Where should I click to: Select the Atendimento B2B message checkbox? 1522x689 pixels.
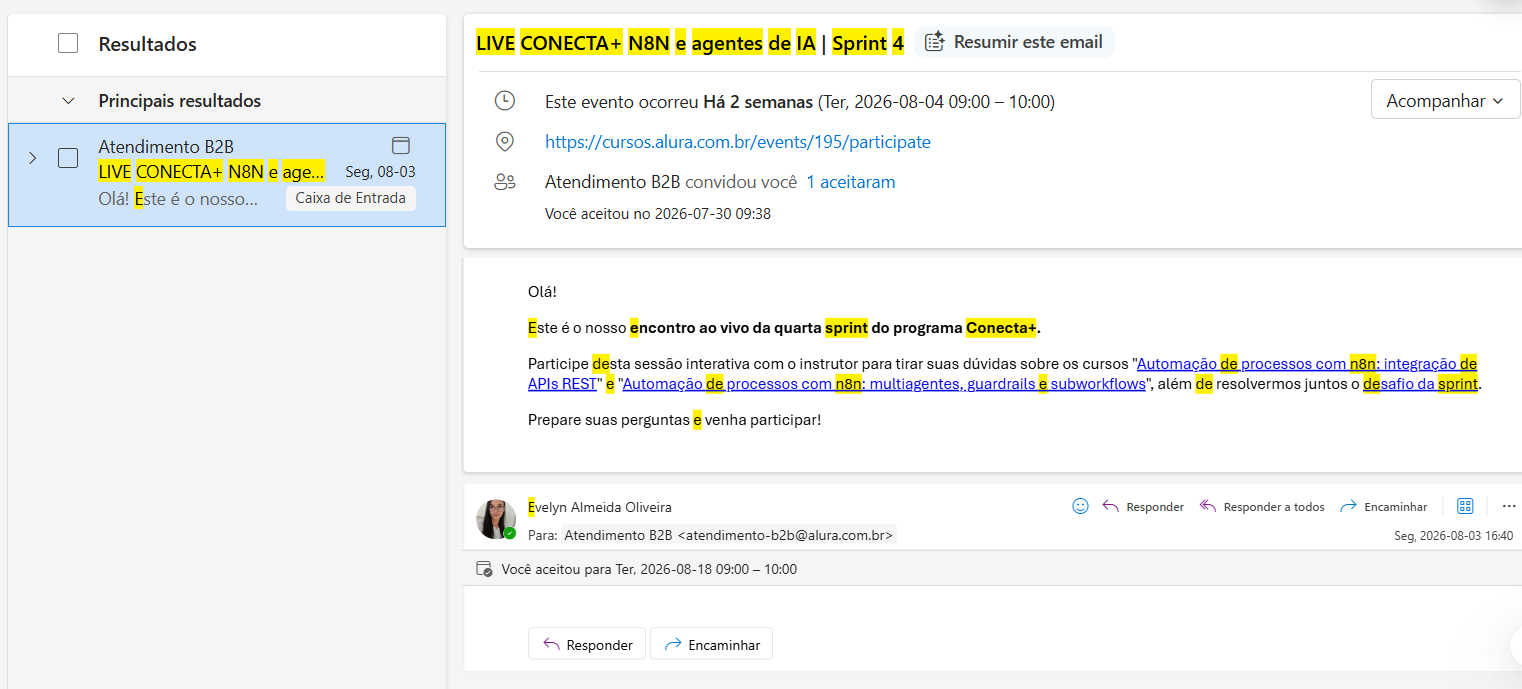(68, 158)
